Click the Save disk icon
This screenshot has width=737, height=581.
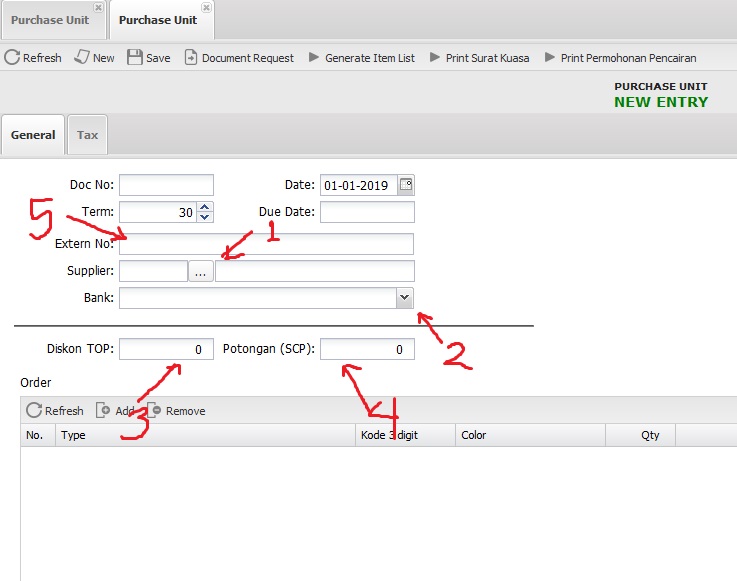[135, 58]
